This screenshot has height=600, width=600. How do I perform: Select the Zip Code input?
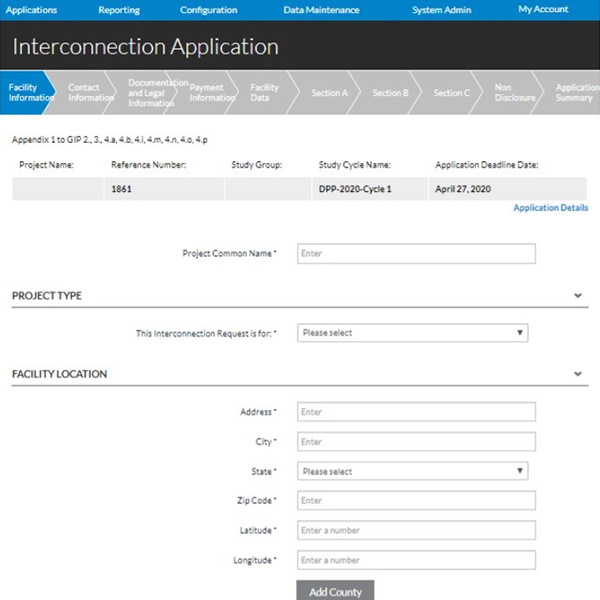tap(416, 500)
